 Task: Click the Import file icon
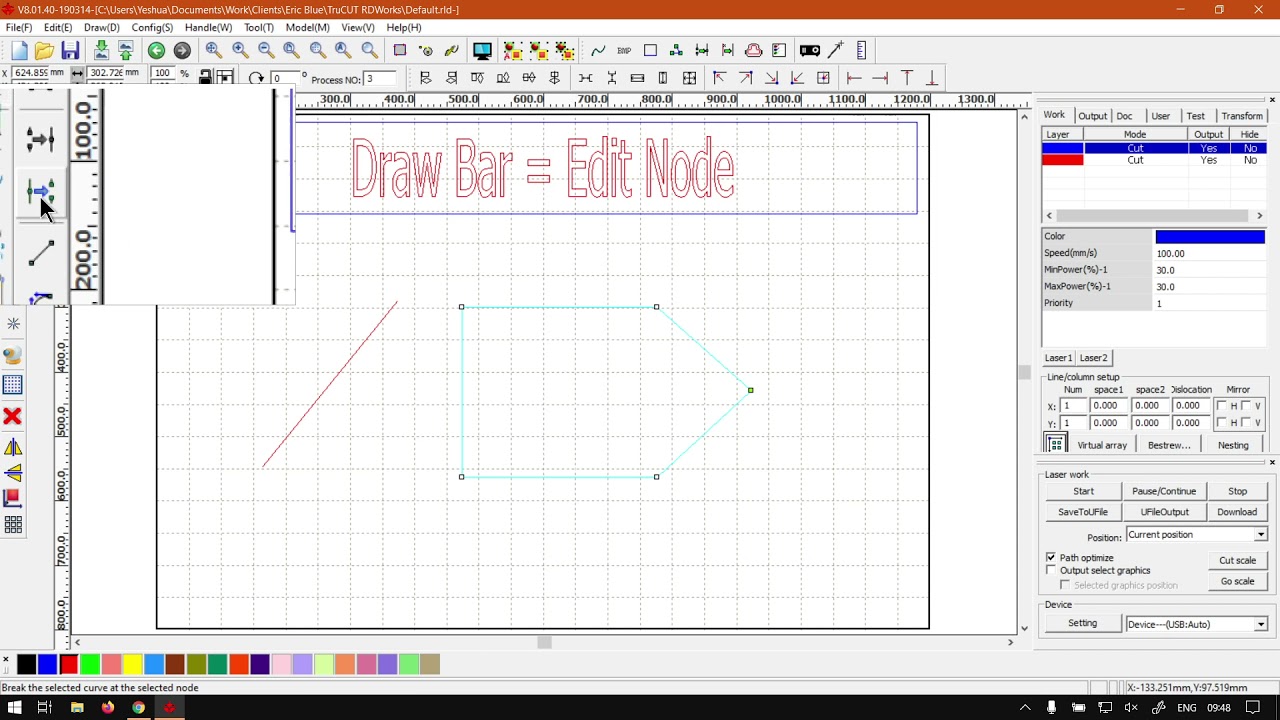click(x=101, y=51)
